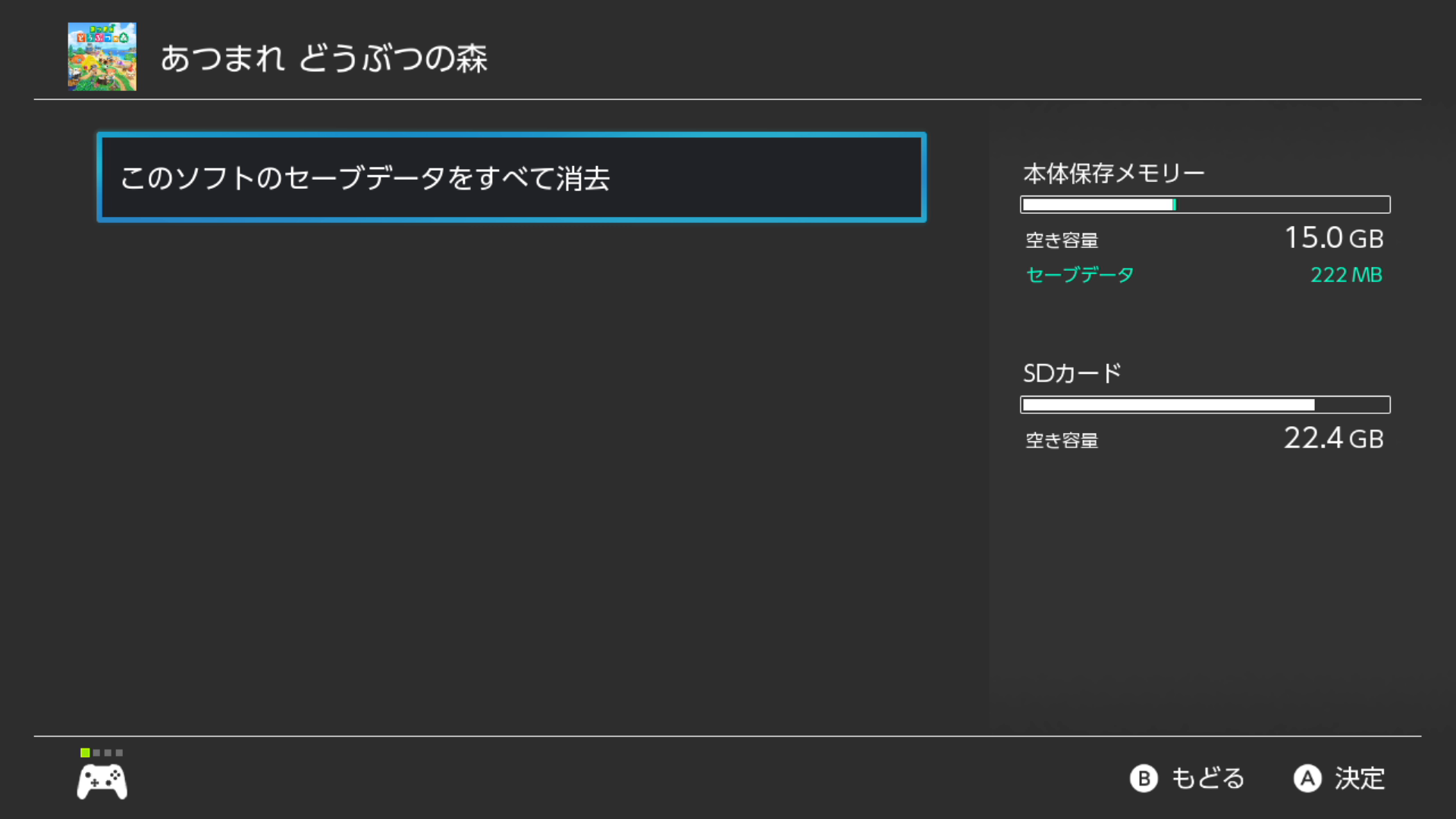Click 空き容量 label under SDカード
The height and width of the screenshot is (819, 1456).
1062,441
